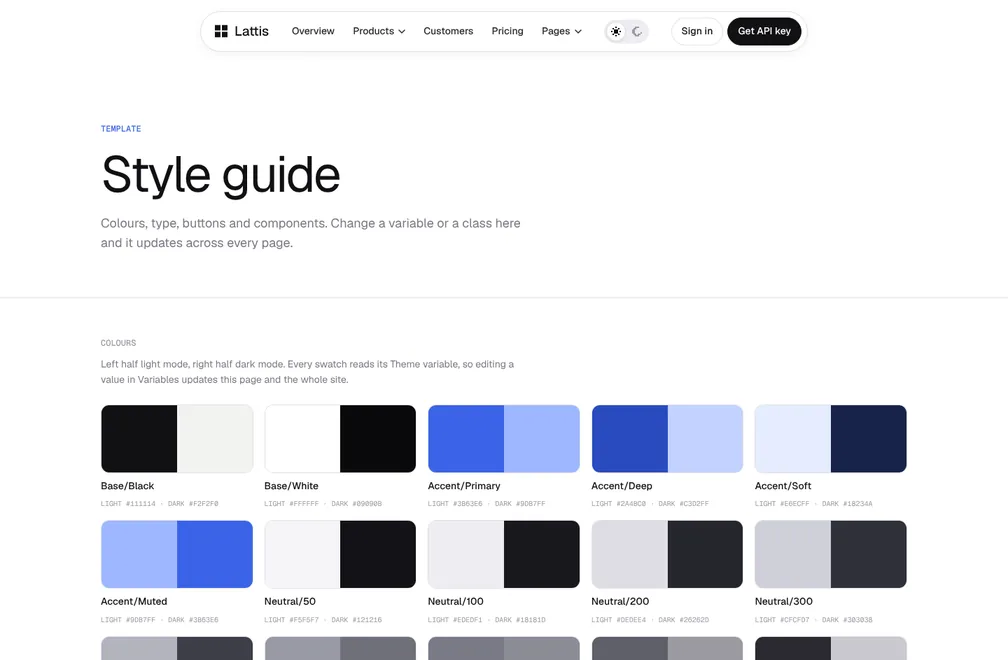This screenshot has width=1008, height=660.
Task: Select Neutral/300 light-mode swatch half
Action: (793, 554)
